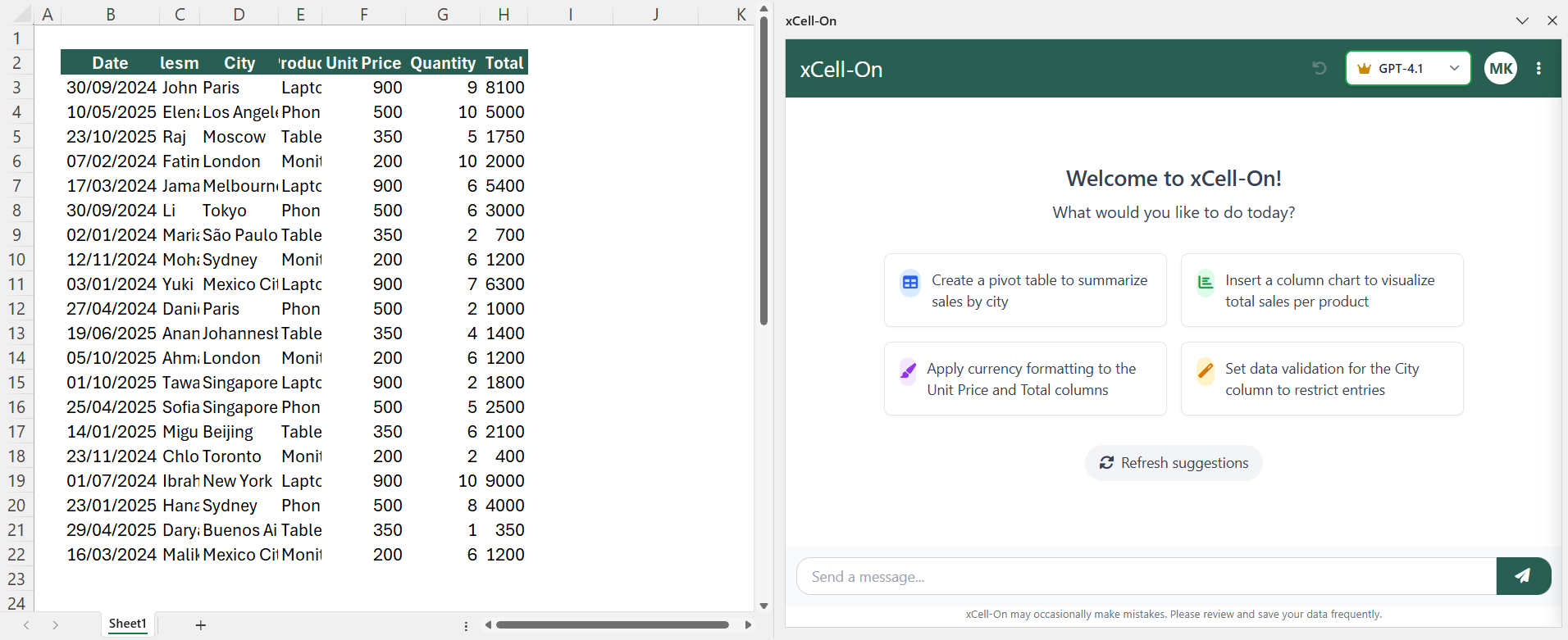Click the send message paper plane button

[1523, 576]
